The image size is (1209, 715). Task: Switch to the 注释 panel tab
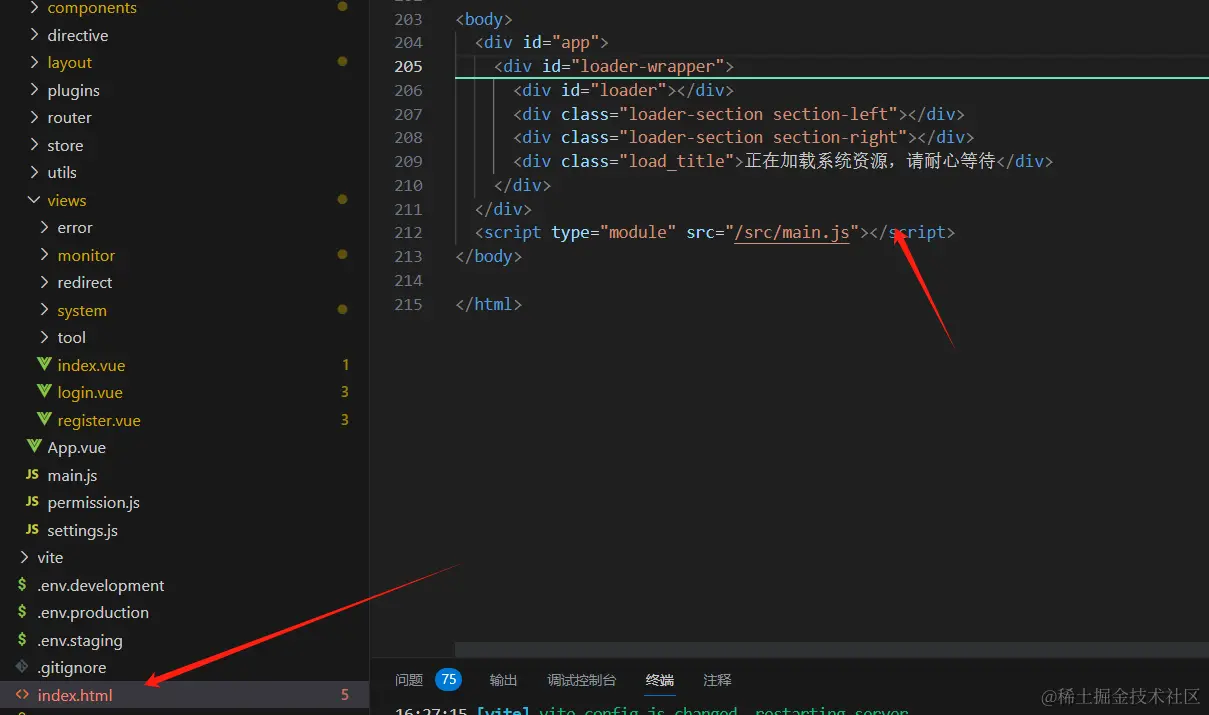[717, 680]
